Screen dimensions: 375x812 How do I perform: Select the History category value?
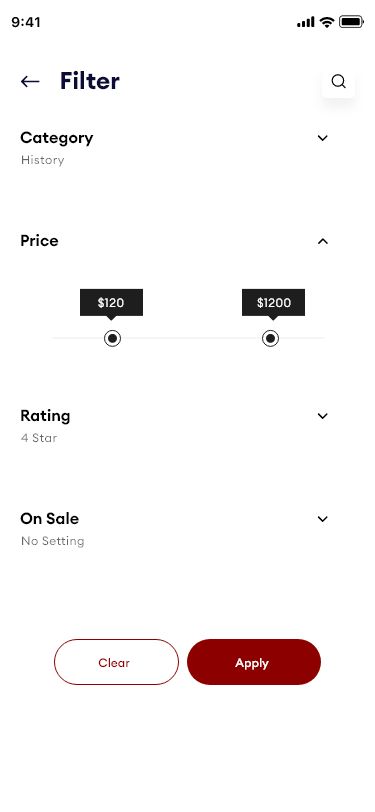tap(42, 160)
